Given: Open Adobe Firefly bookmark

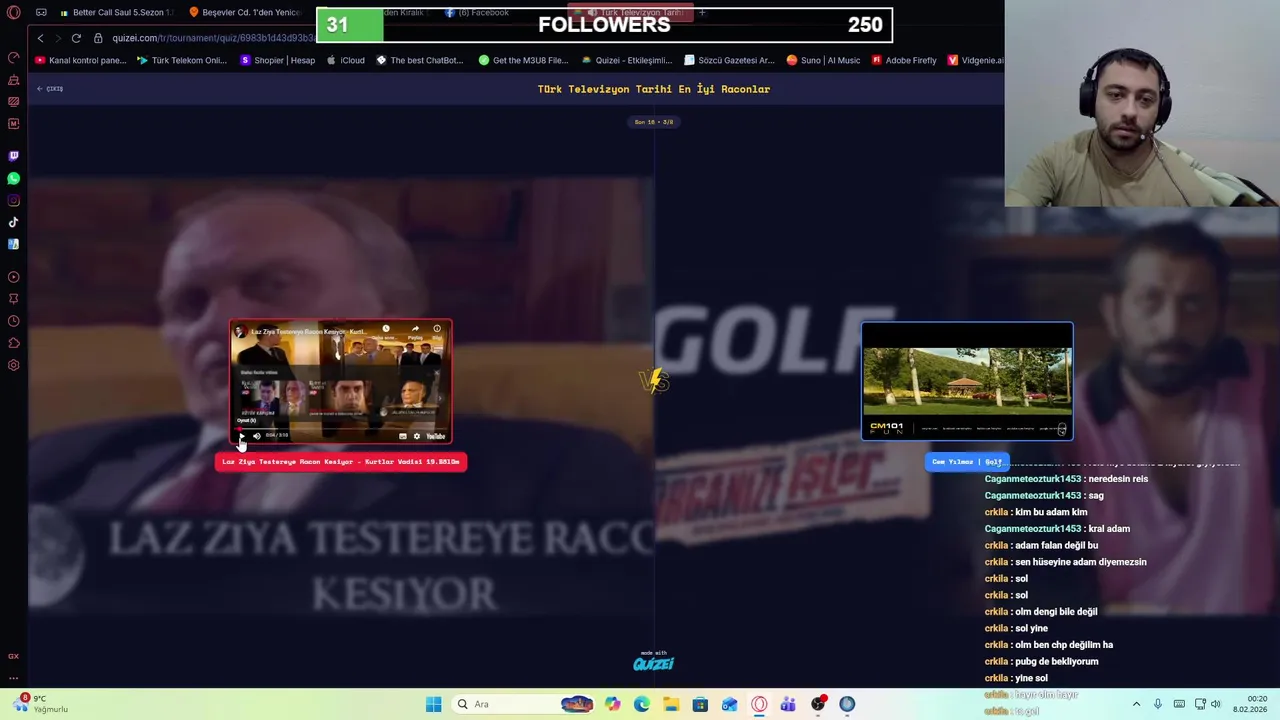Looking at the screenshot, I should [x=904, y=60].
